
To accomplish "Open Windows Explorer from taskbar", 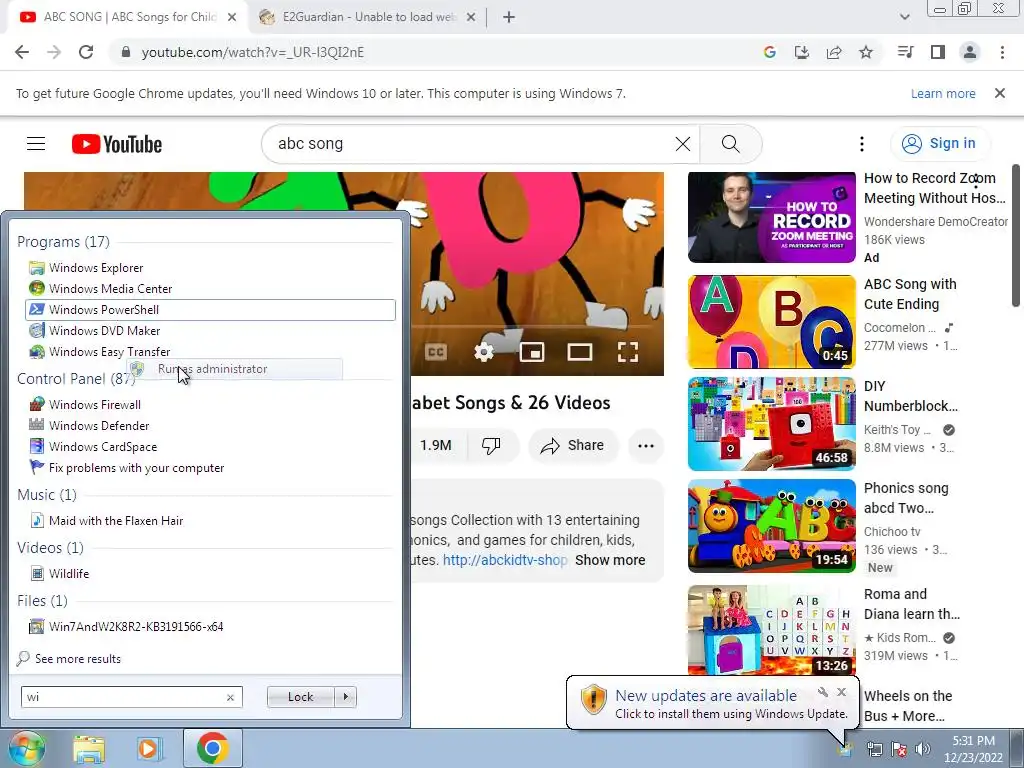I will [x=89, y=749].
